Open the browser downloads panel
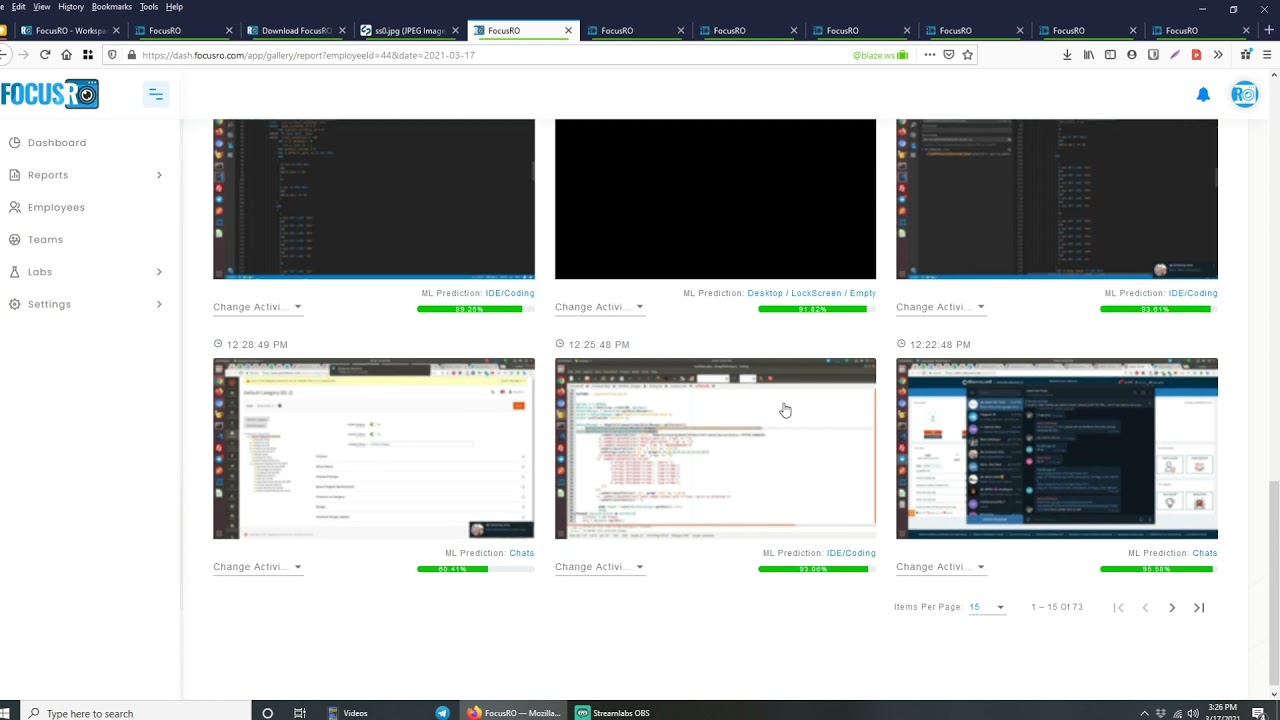The height and width of the screenshot is (720, 1280). tap(1067, 55)
